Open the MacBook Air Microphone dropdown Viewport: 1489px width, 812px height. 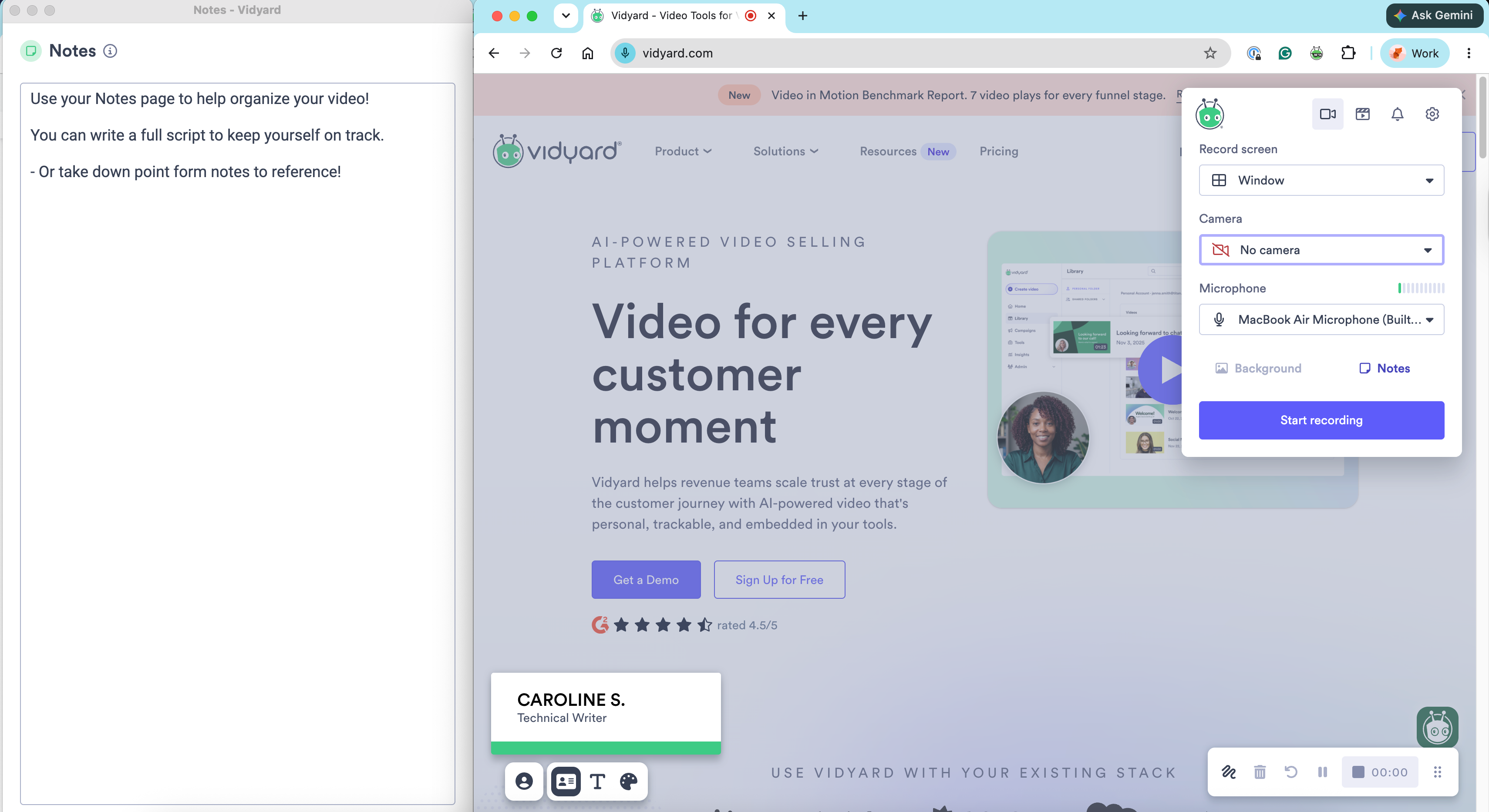(1321, 319)
